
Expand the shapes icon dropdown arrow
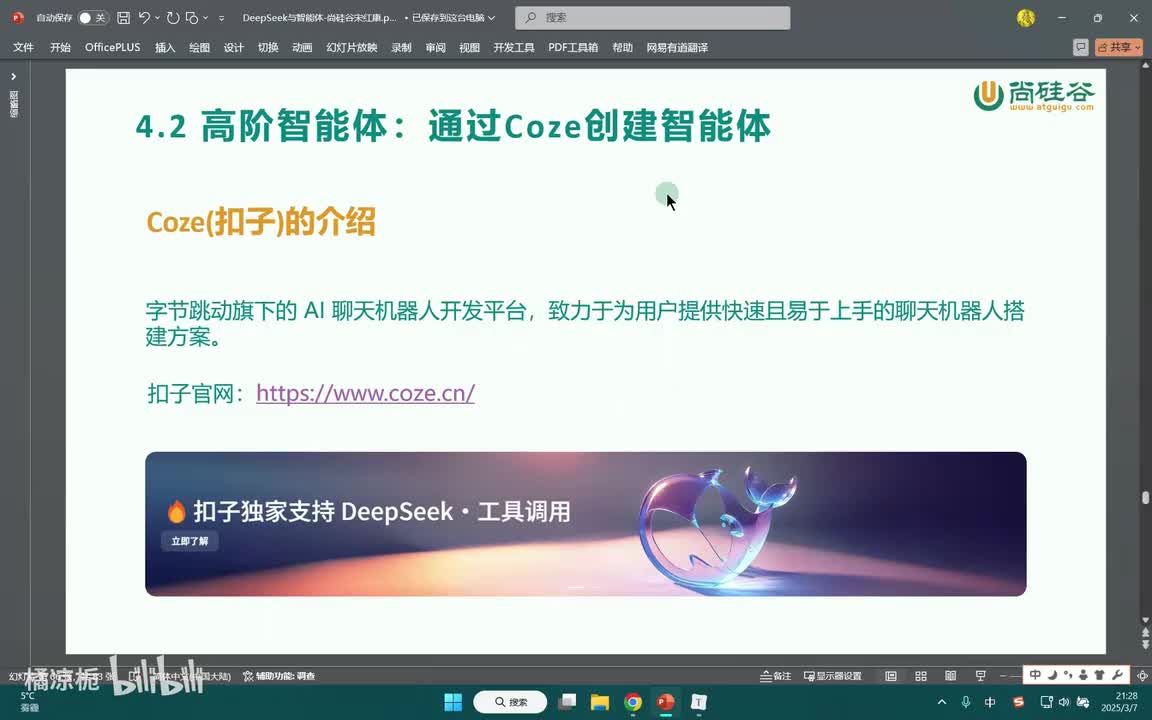(205, 18)
